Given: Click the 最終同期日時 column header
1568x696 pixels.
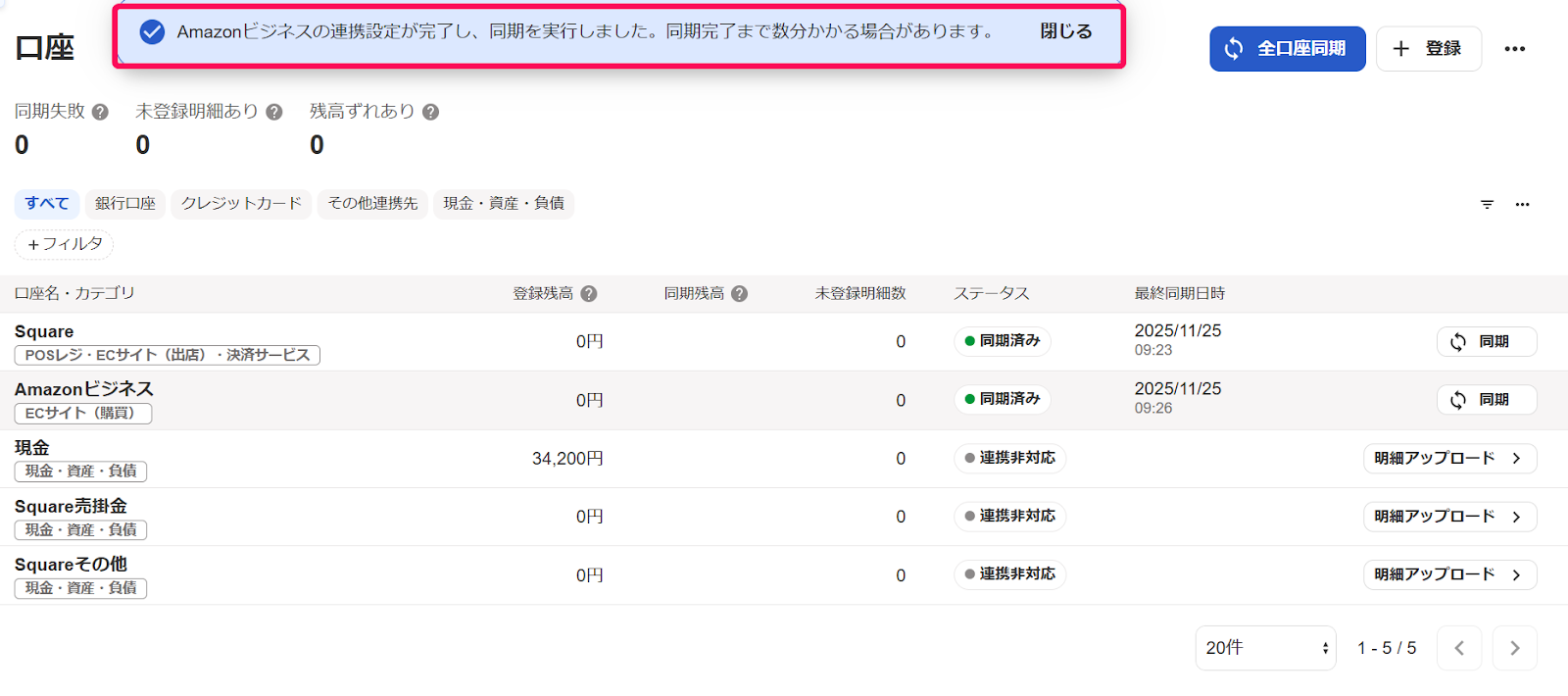Looking at the screenshot, I should pos(1180,293).
